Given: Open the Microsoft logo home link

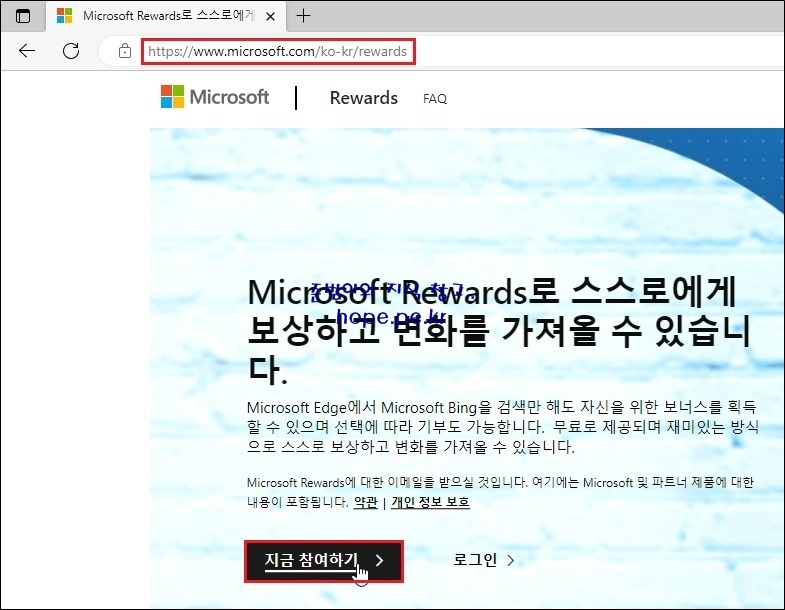Looking at the screenshot, I should 215,97.
